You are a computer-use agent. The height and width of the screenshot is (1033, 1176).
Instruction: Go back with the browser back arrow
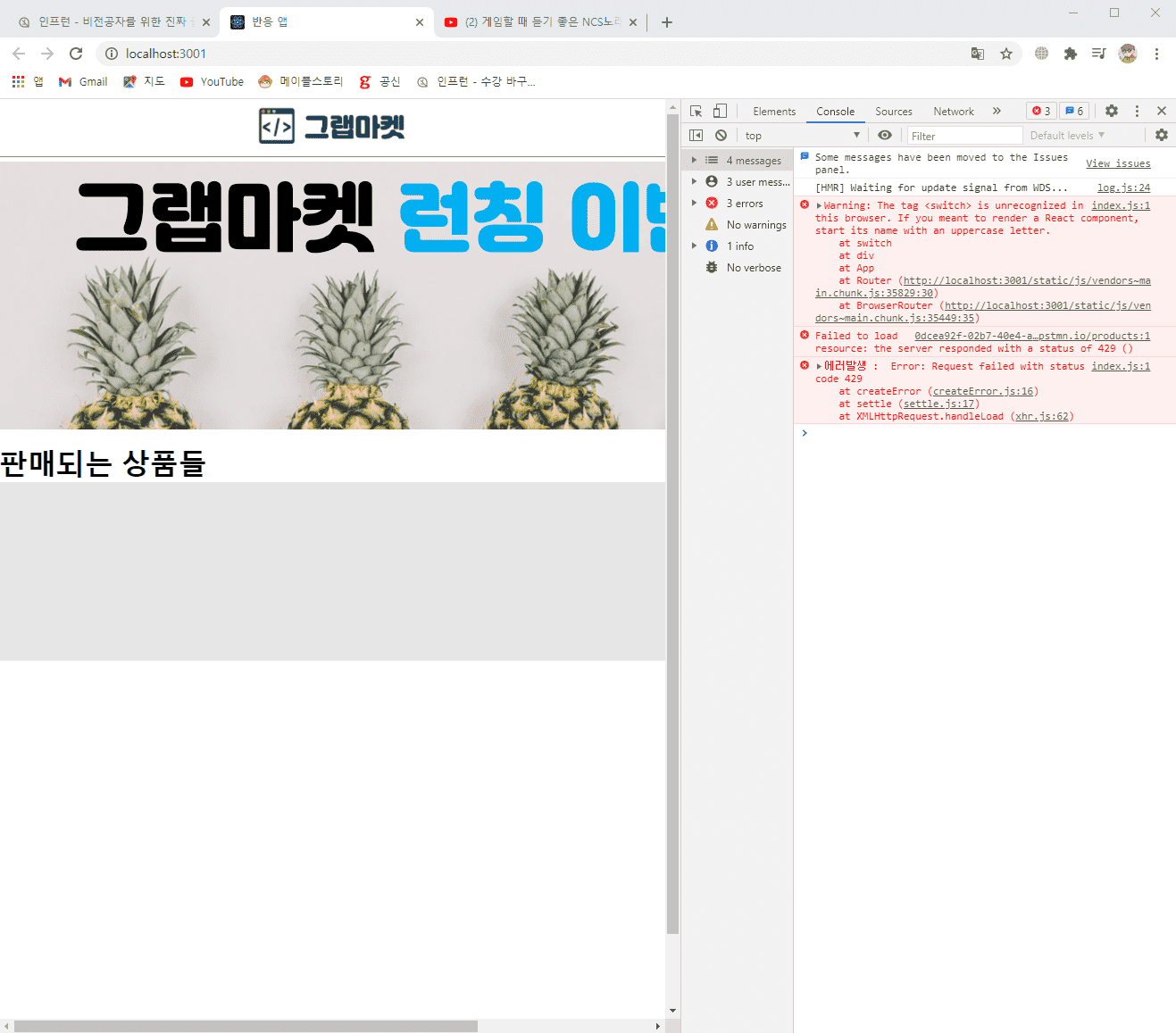(x=19, y=54)
